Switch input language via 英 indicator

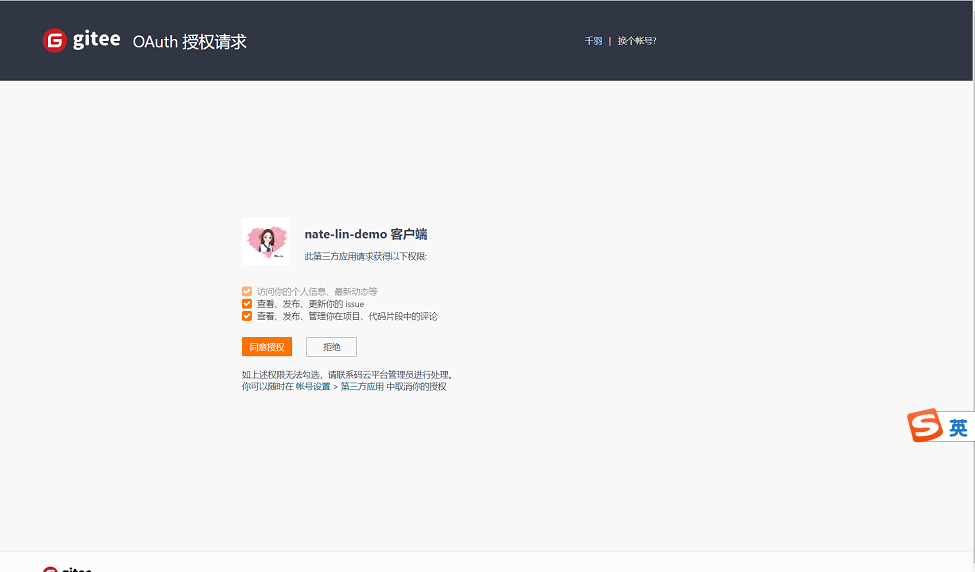pyautogui.click(x=958, y=428)
